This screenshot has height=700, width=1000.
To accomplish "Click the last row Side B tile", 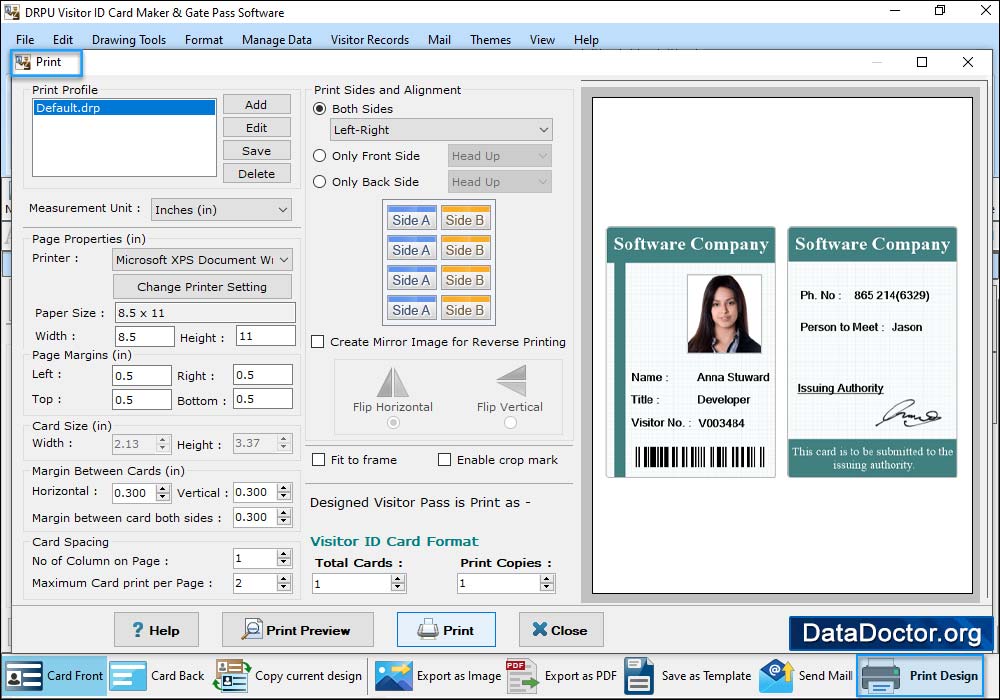I will pyautogui.click(x=466, y=308).
